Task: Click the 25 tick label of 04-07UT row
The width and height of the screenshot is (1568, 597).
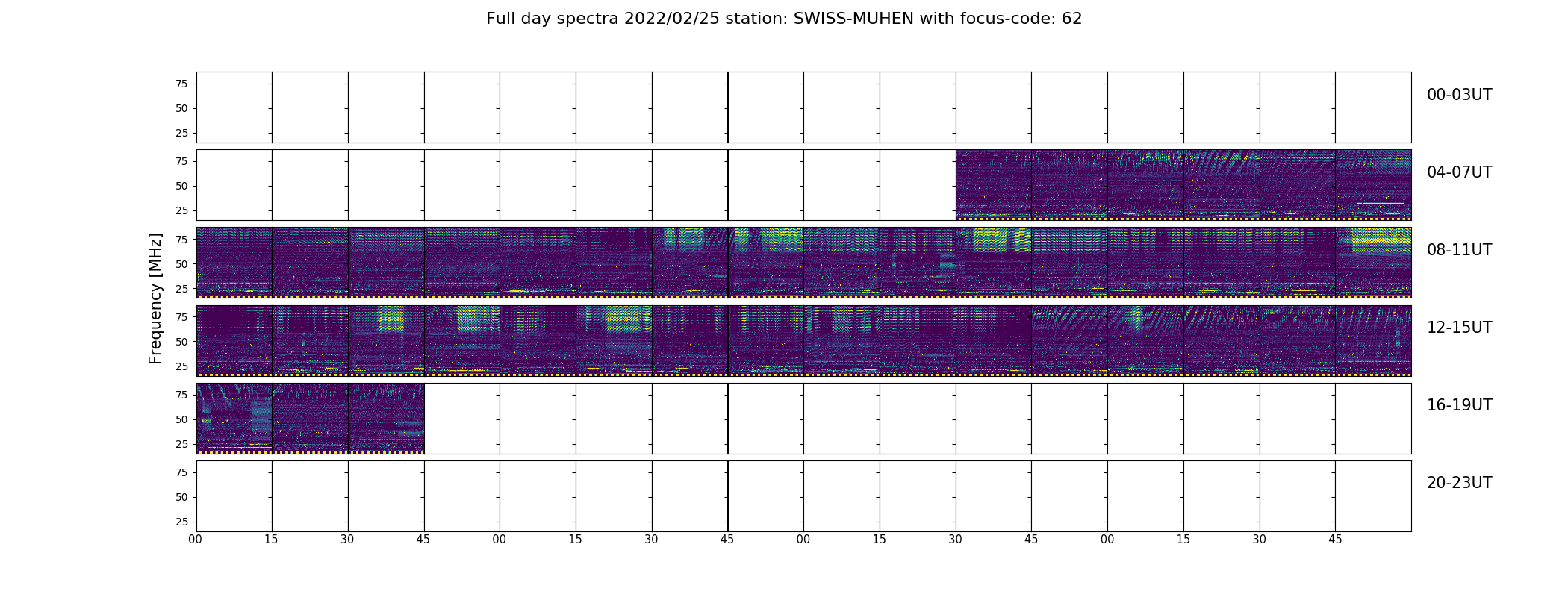Action: coord(181,210)
